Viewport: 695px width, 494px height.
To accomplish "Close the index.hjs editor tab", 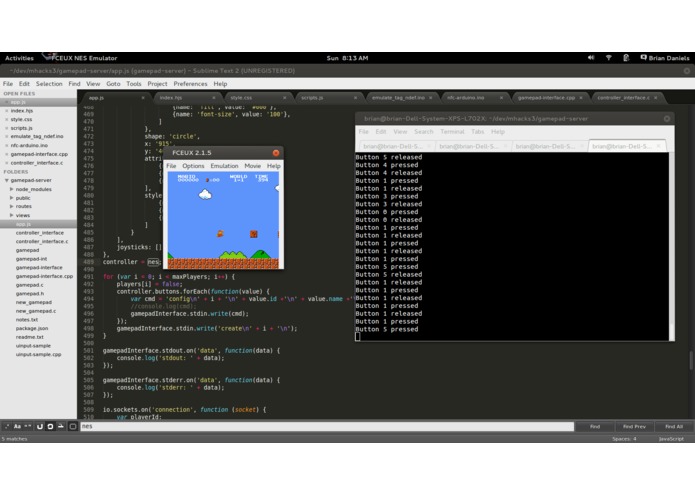I will (214, 98).
